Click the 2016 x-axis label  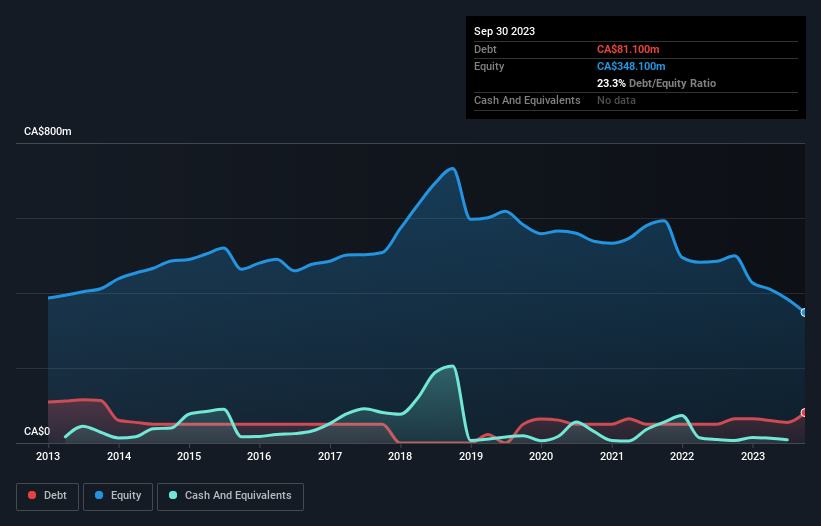tap(259, 456)
